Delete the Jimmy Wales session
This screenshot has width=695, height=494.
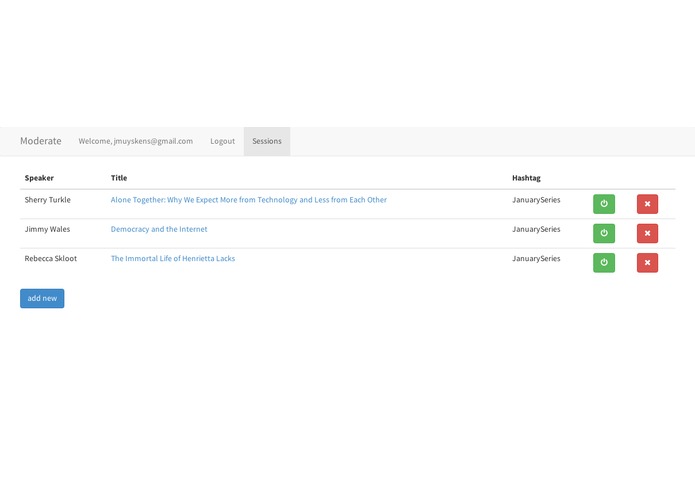tap(647, 233)
